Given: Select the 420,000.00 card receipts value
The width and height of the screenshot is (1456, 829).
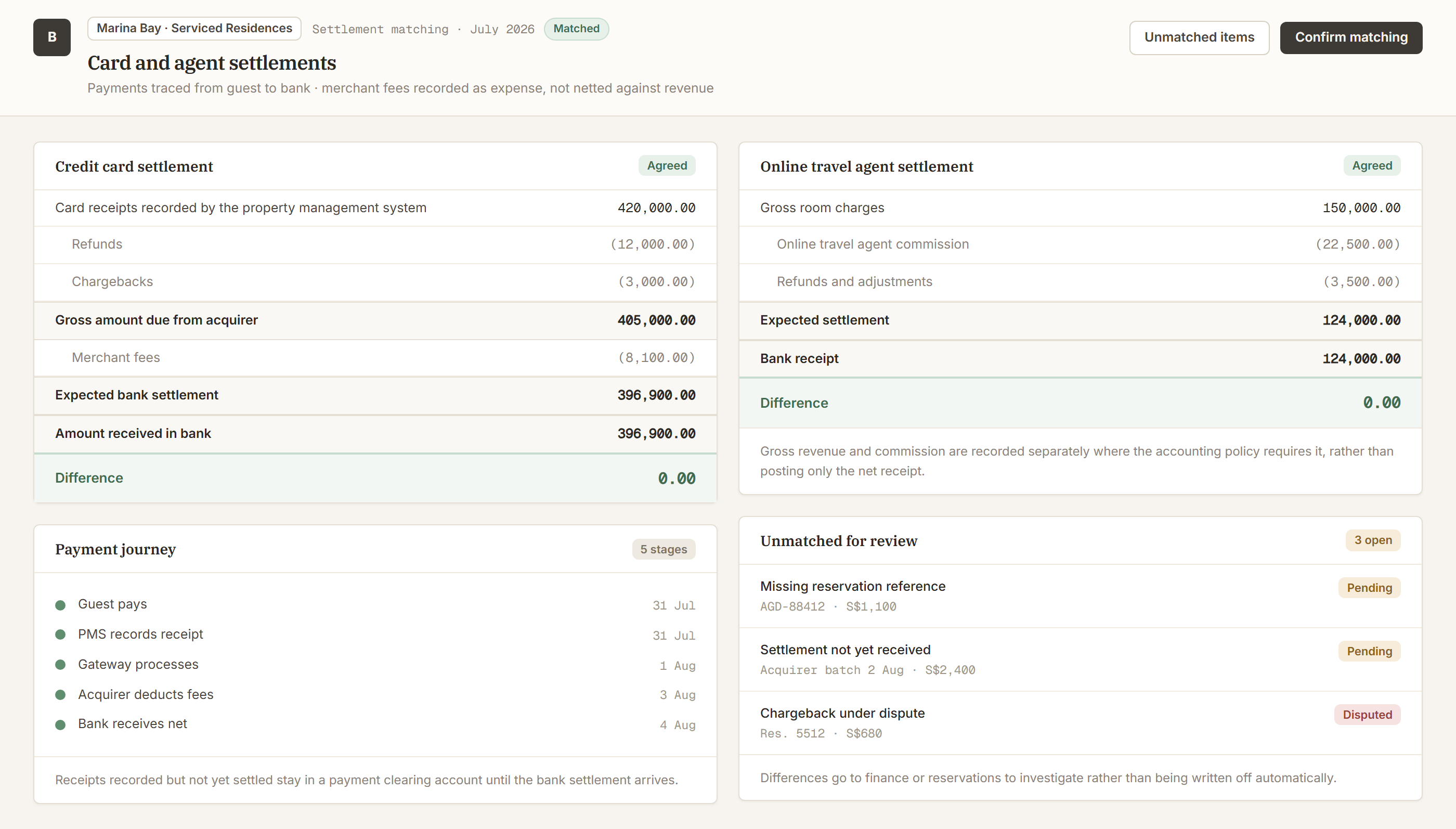Looking at the screenshot, I should 656,208.
